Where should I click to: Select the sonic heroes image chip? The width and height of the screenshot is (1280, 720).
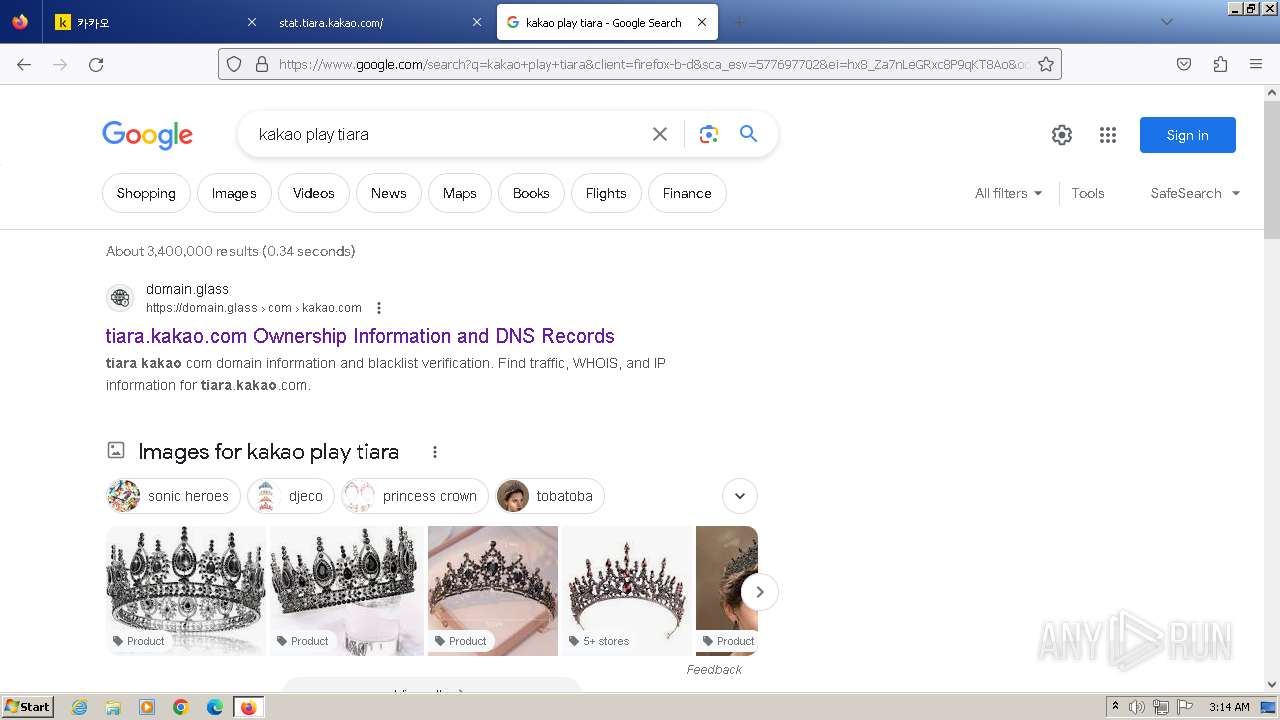pos(174,496)
